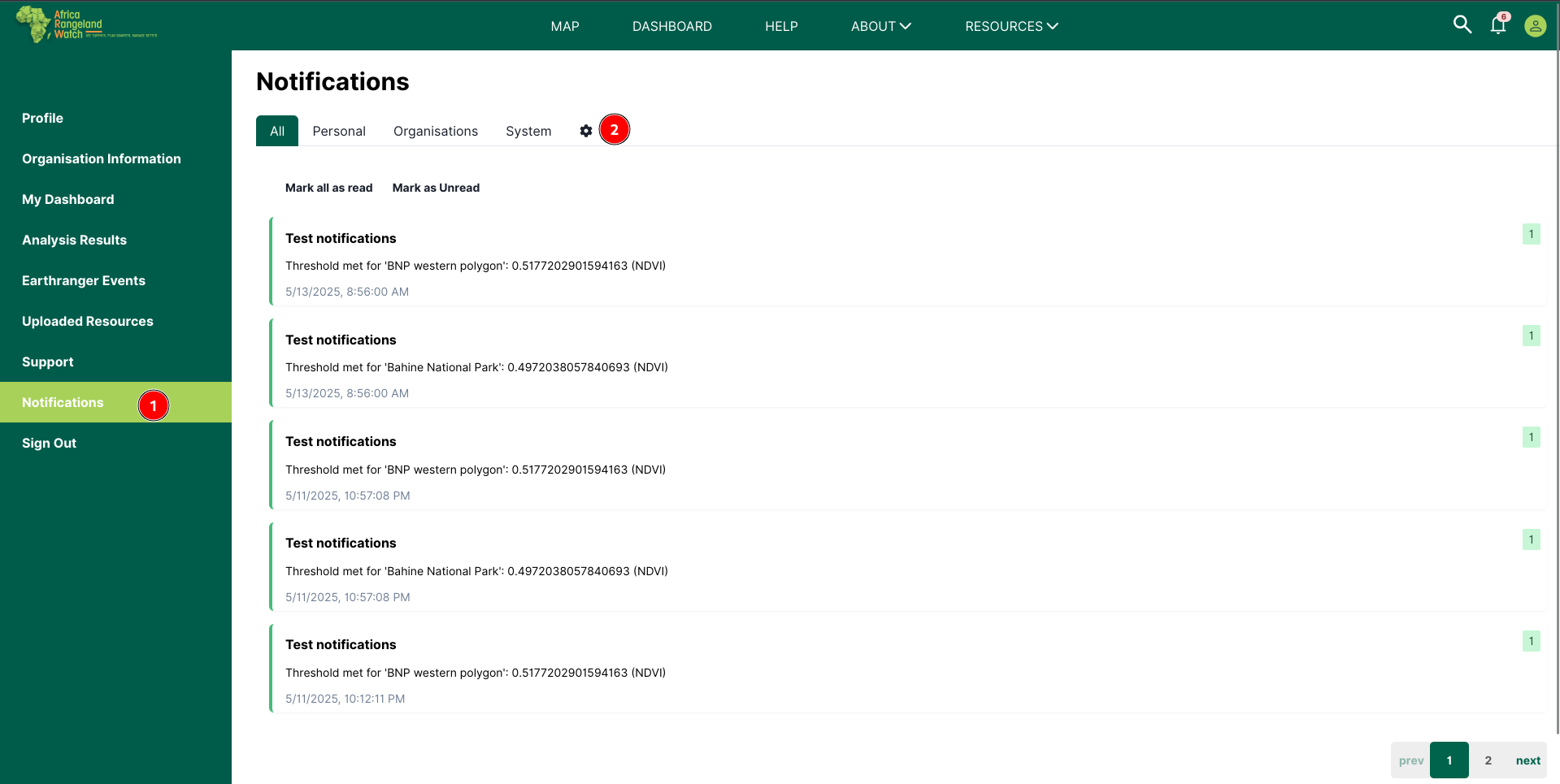
Task: Open Bahine National Park notification 5/13/2025
Action: coord(907,363)
